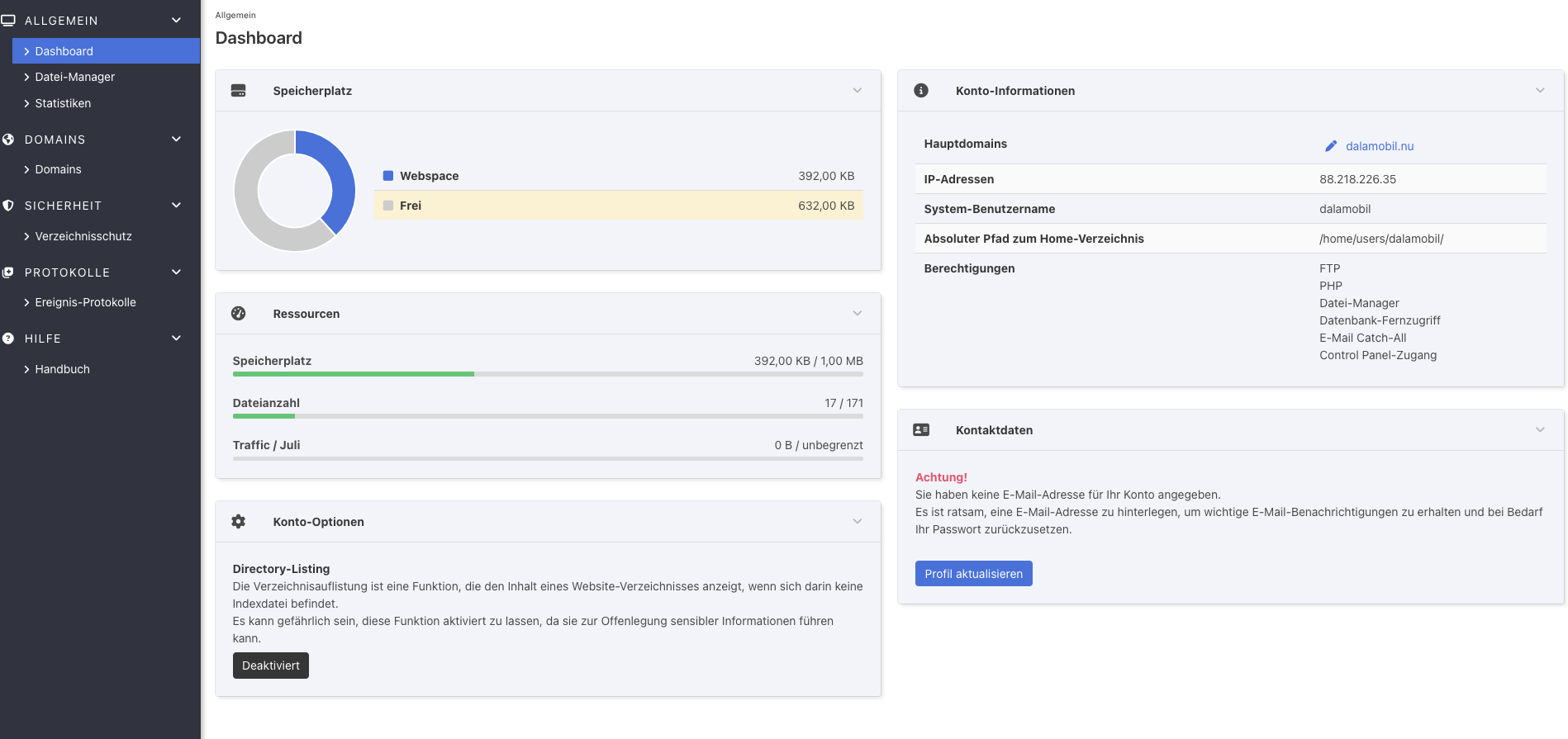Screen dimensions: 1568x739
Task: Click the Kontaktdaten contact card icon
Action: [921, 430]
